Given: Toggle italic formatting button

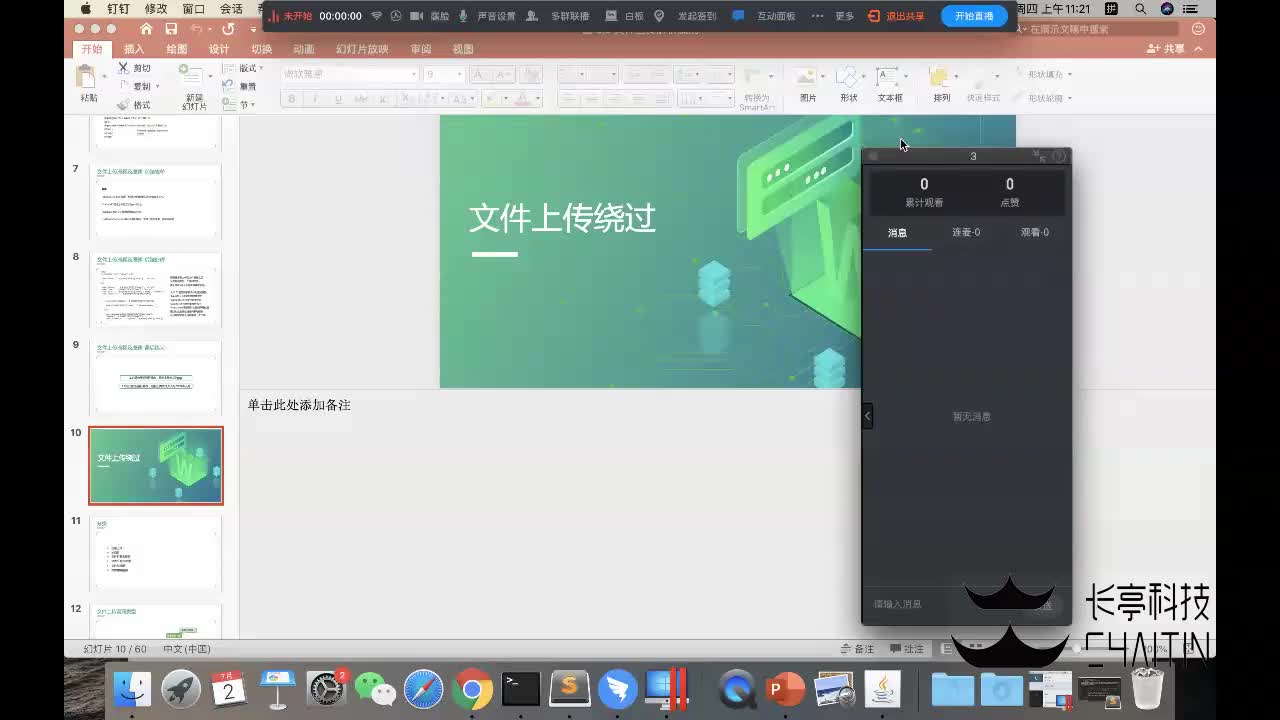Looking at the screenshot, I should coord(315,99).
